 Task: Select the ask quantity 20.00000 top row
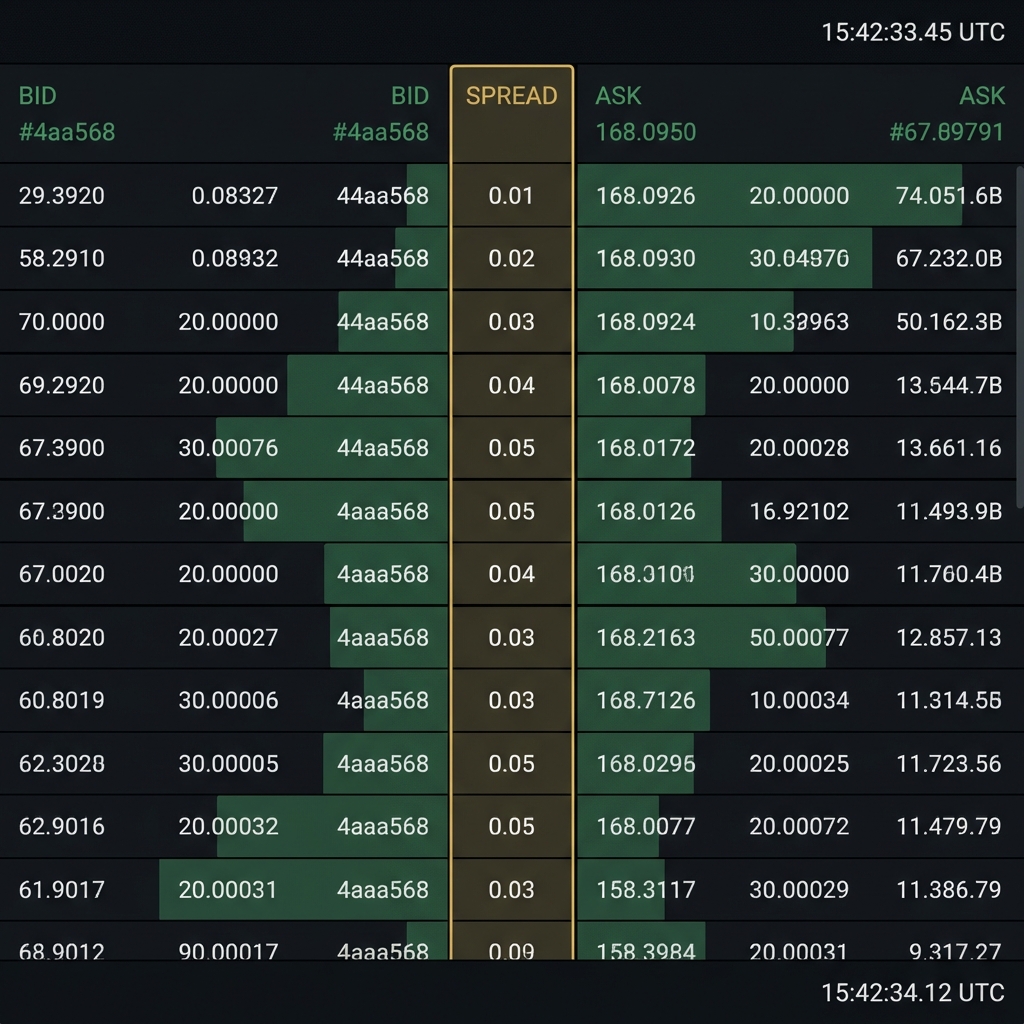pyautogui.click(x=797, y=196)
